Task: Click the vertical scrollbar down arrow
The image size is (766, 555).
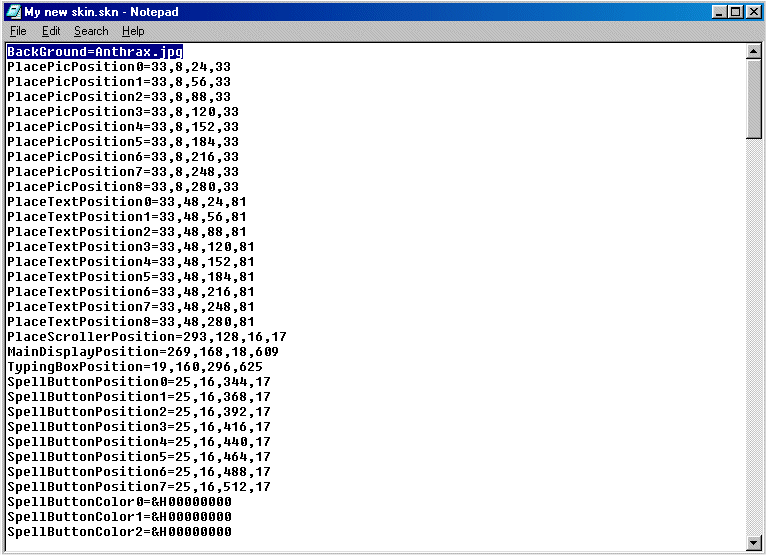Action: pyautogui.click(x=754, y=543)
